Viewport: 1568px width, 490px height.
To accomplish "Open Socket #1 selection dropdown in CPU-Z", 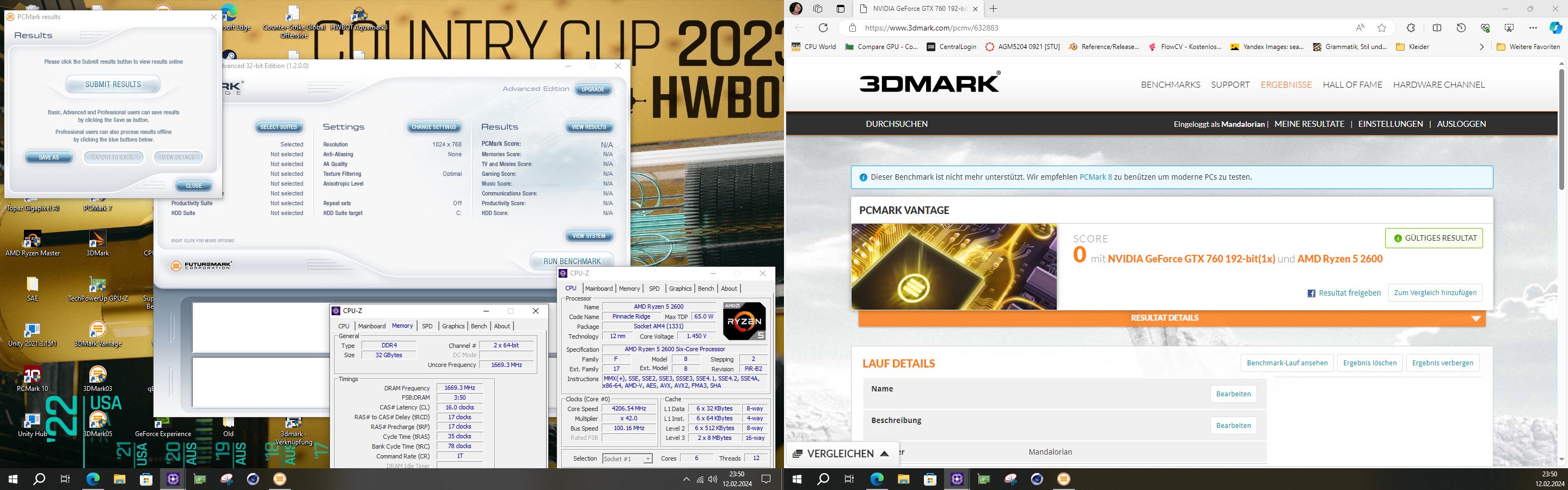I will pos(627,458).
